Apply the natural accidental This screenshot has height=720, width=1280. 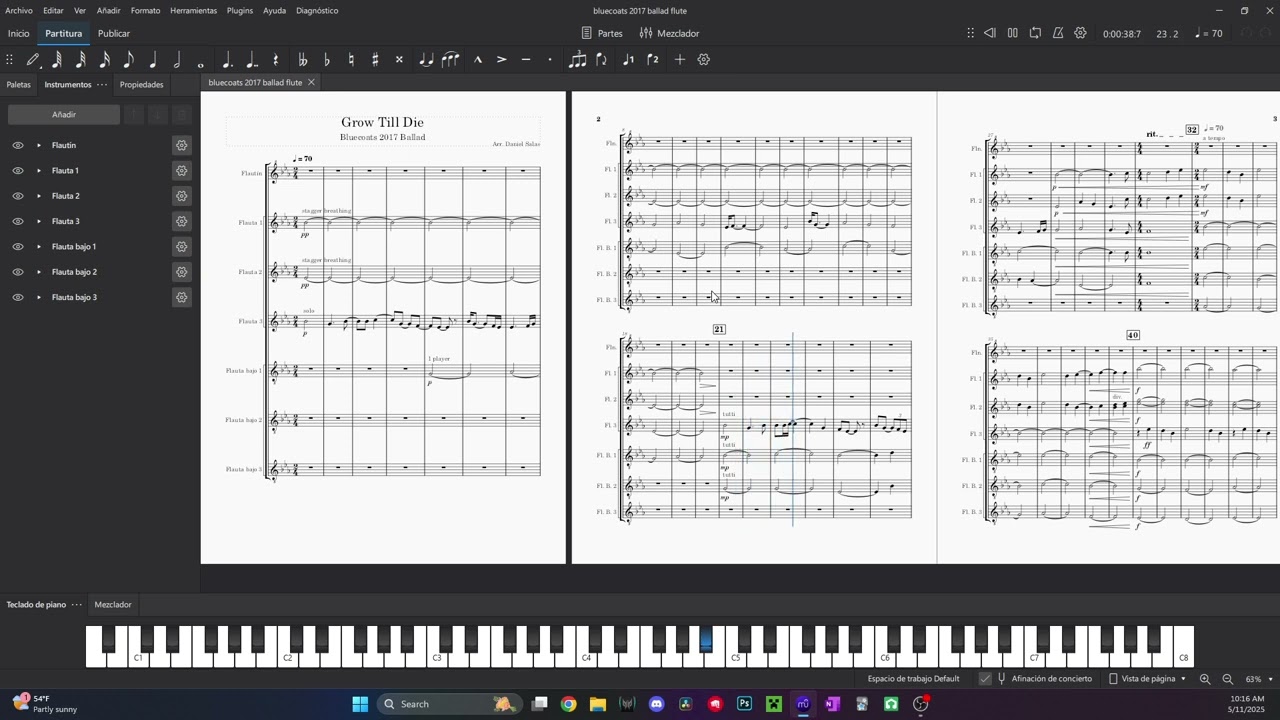click(351, 60)
